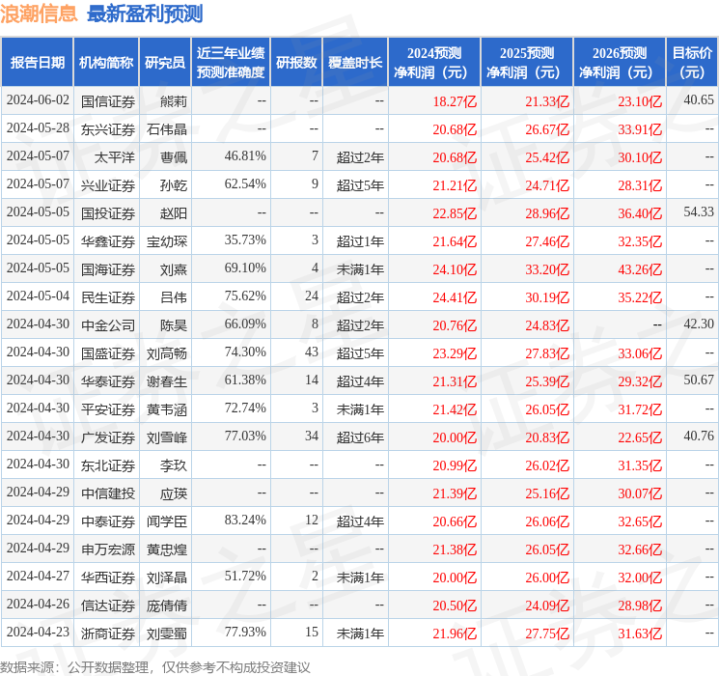The image size is (719, 676).
Task: Select the 华鑫证券 institution cell
Action: (x=108, y=241)
